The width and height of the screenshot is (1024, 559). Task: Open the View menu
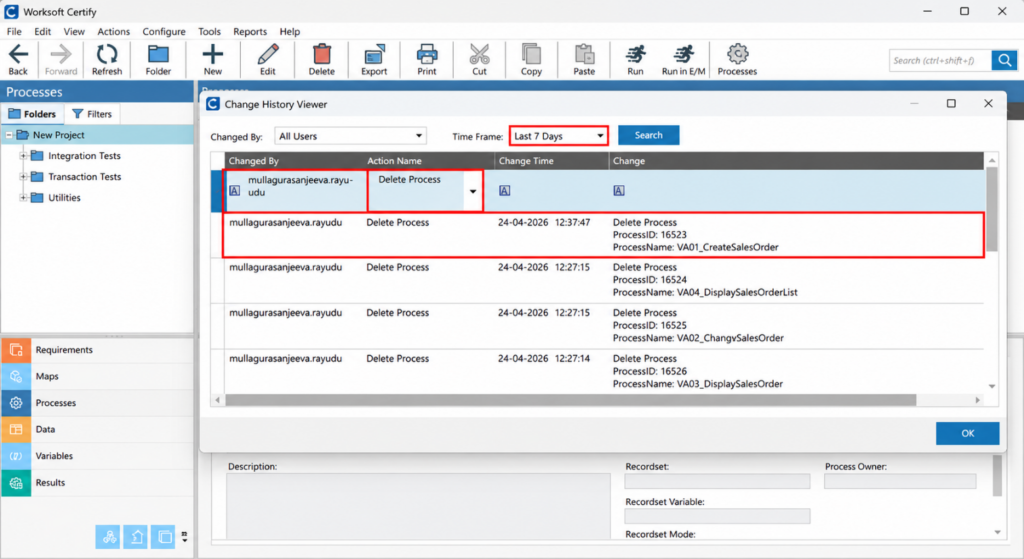tap(74, 31)
